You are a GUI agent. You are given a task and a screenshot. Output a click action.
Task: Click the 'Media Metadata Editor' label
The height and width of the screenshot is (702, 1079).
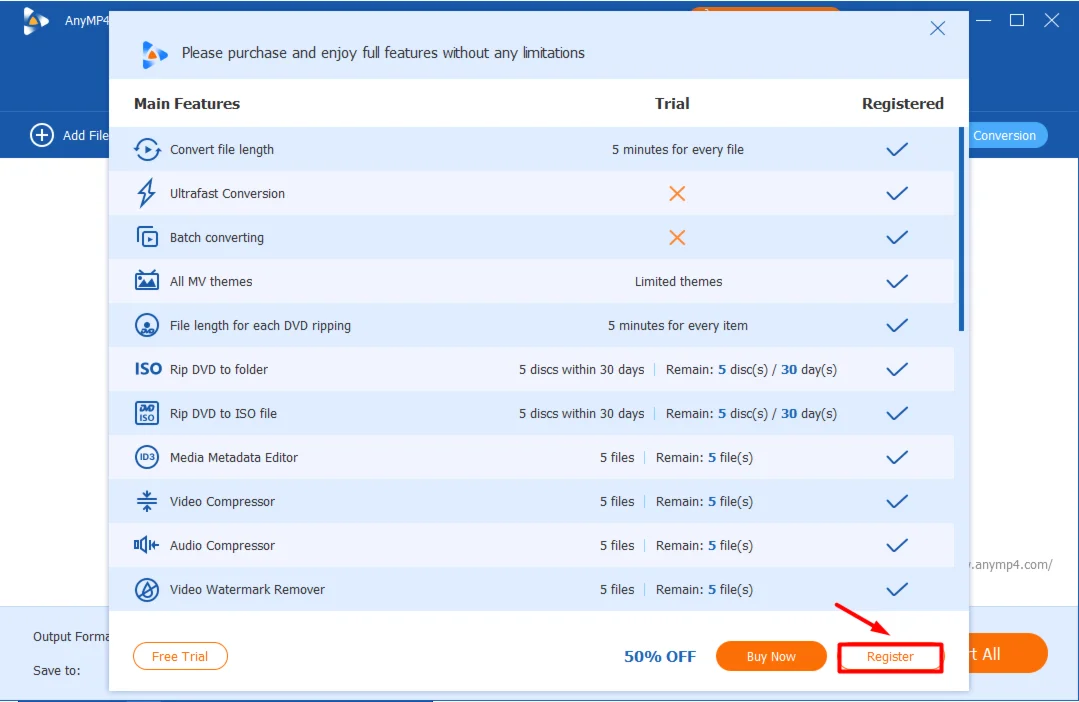pos(233,458)
